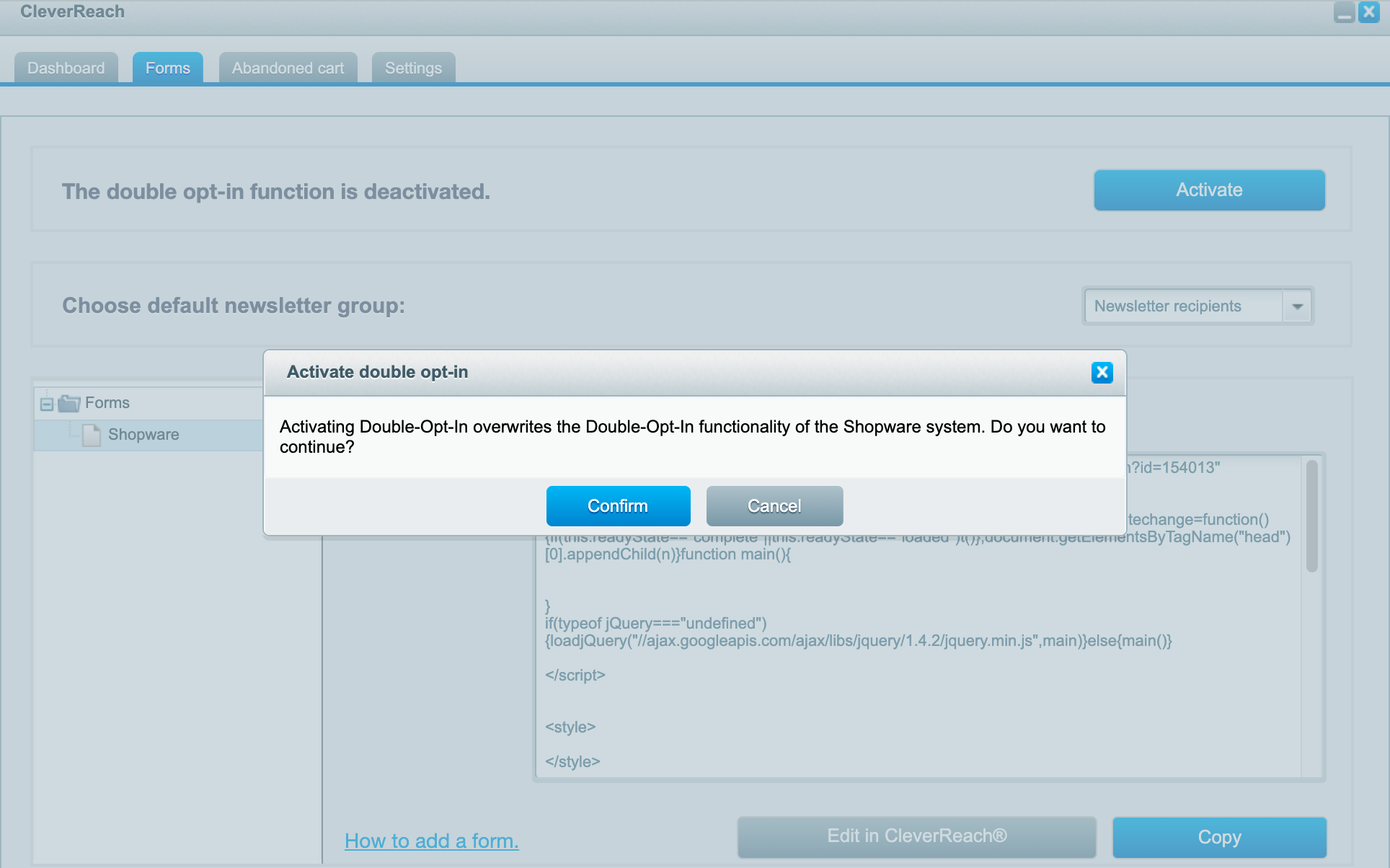Click the Newsletter recipients combo box field
The width and height of the screenshot is (1390, 868).
pos(1182,306)
